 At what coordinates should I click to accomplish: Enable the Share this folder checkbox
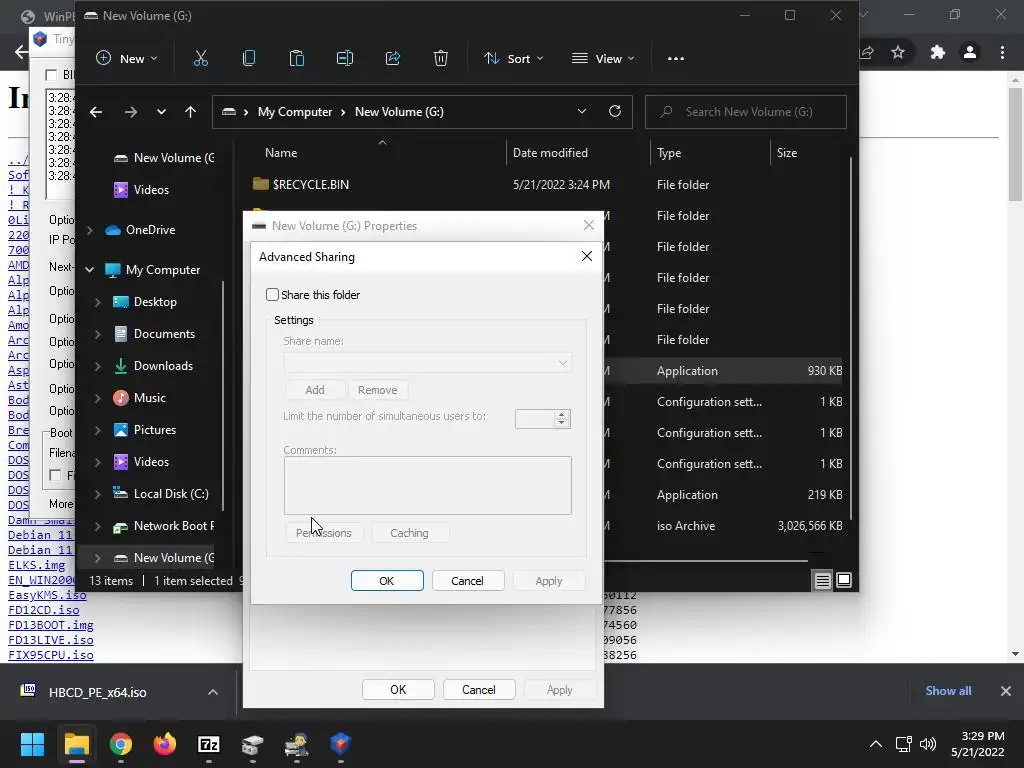click(272, 295)
